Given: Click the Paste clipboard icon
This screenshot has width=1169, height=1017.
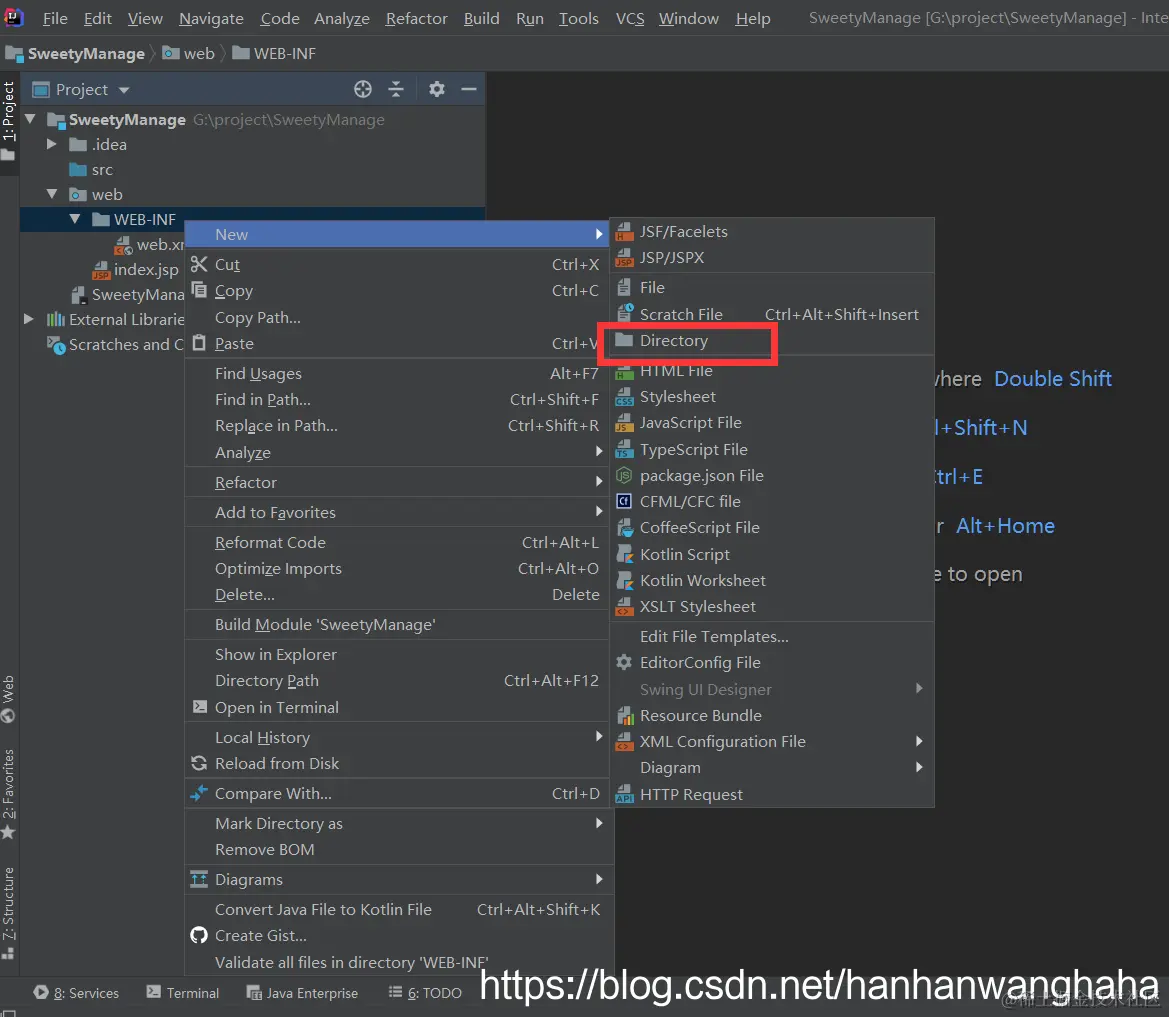Looking at the screenshot, I should coord(198,343).
